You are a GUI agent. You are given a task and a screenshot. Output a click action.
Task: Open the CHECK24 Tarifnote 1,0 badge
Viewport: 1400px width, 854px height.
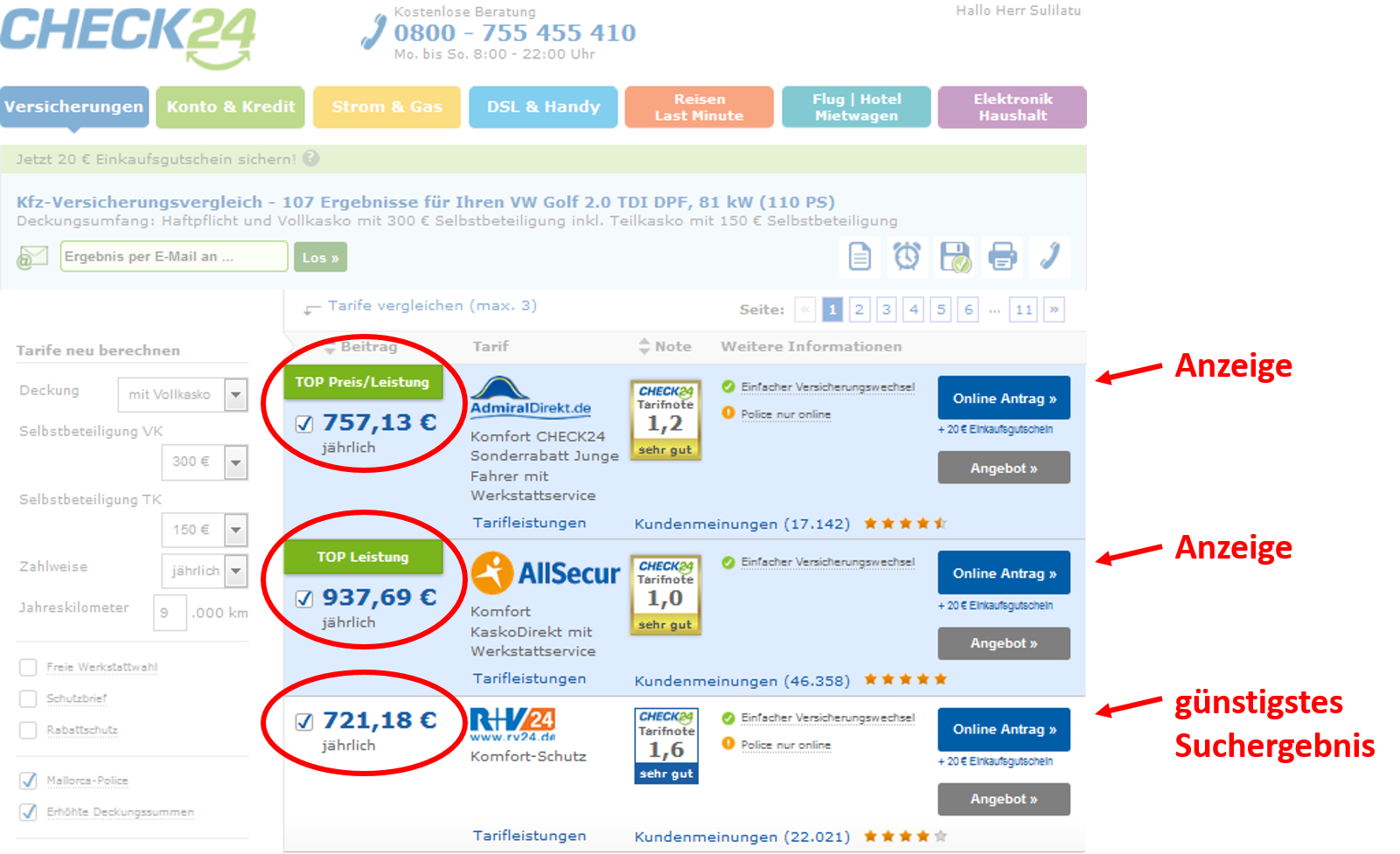point(665,594)
